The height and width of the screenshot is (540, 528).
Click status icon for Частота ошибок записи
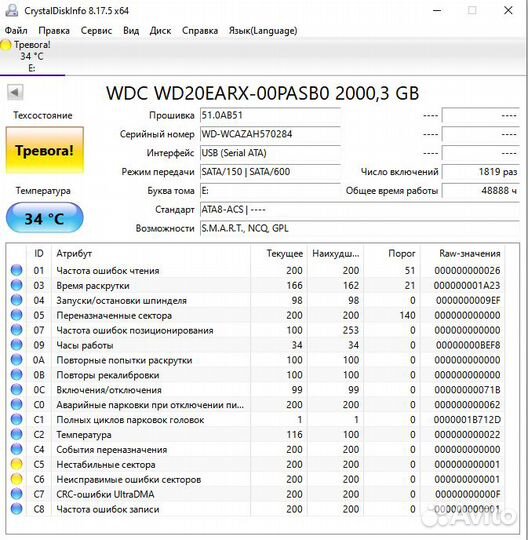coord(17,509)
